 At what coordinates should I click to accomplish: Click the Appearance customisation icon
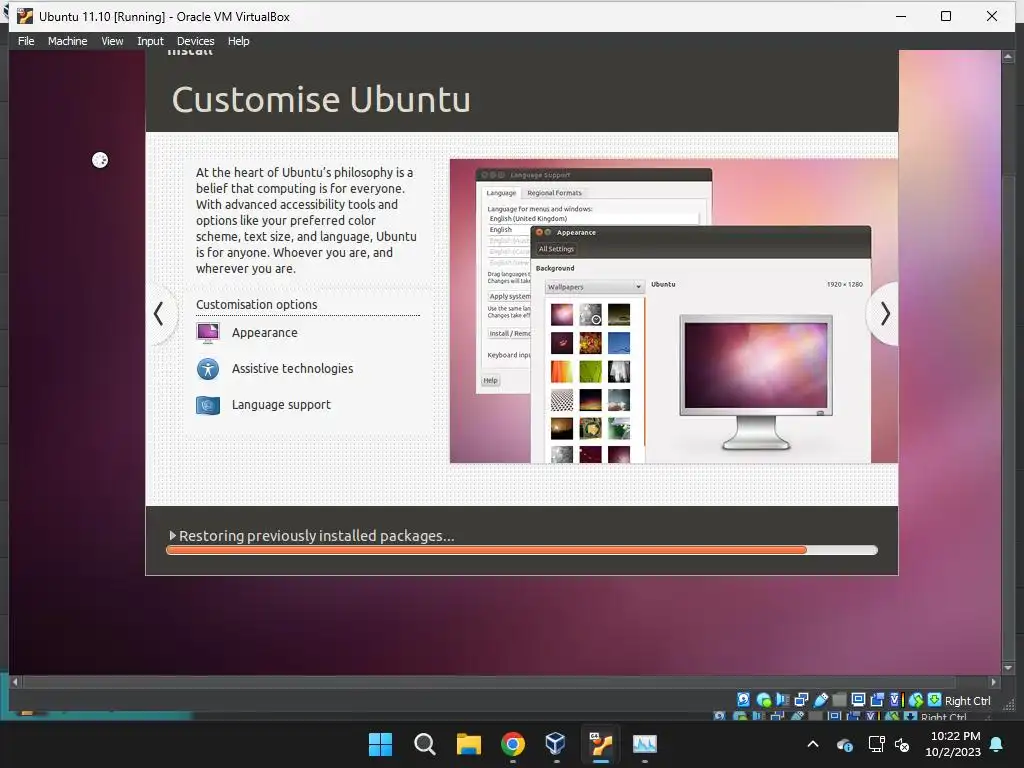click(x=208, y=333)
